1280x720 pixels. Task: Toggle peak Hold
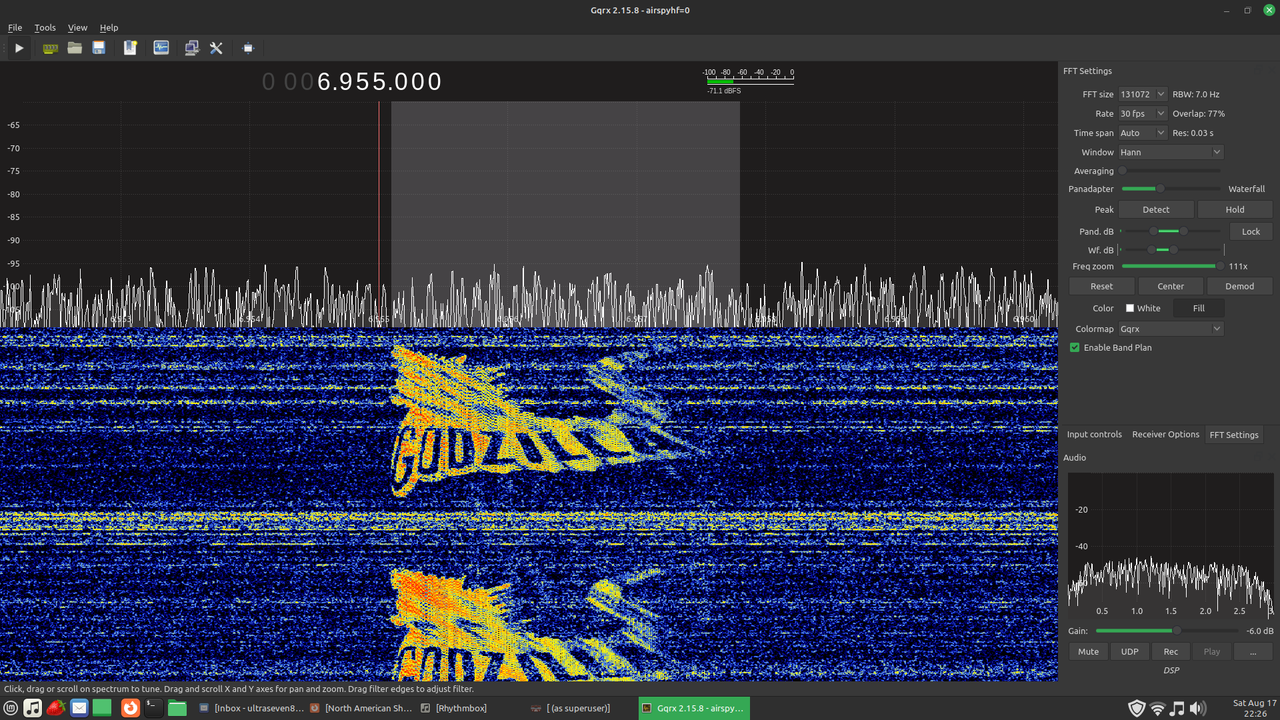point(1235,209)
